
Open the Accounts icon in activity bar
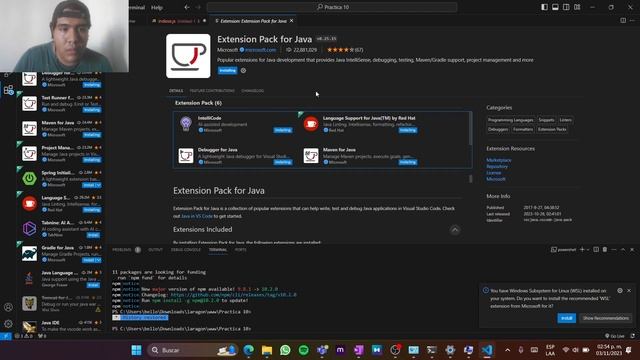(8, 307)
